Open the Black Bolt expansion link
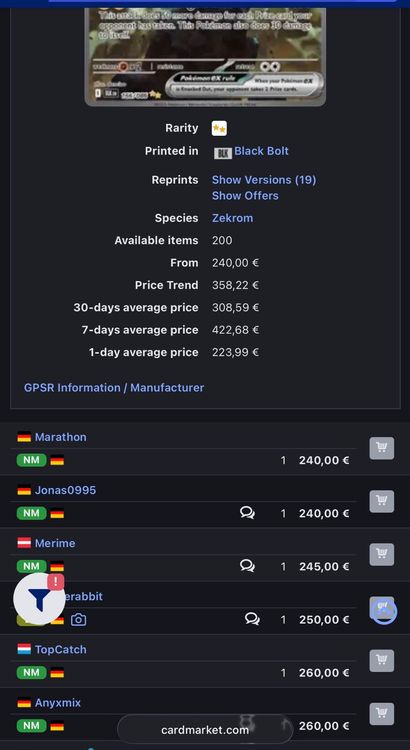Screen dimensions: 410x750 [261, 151]
